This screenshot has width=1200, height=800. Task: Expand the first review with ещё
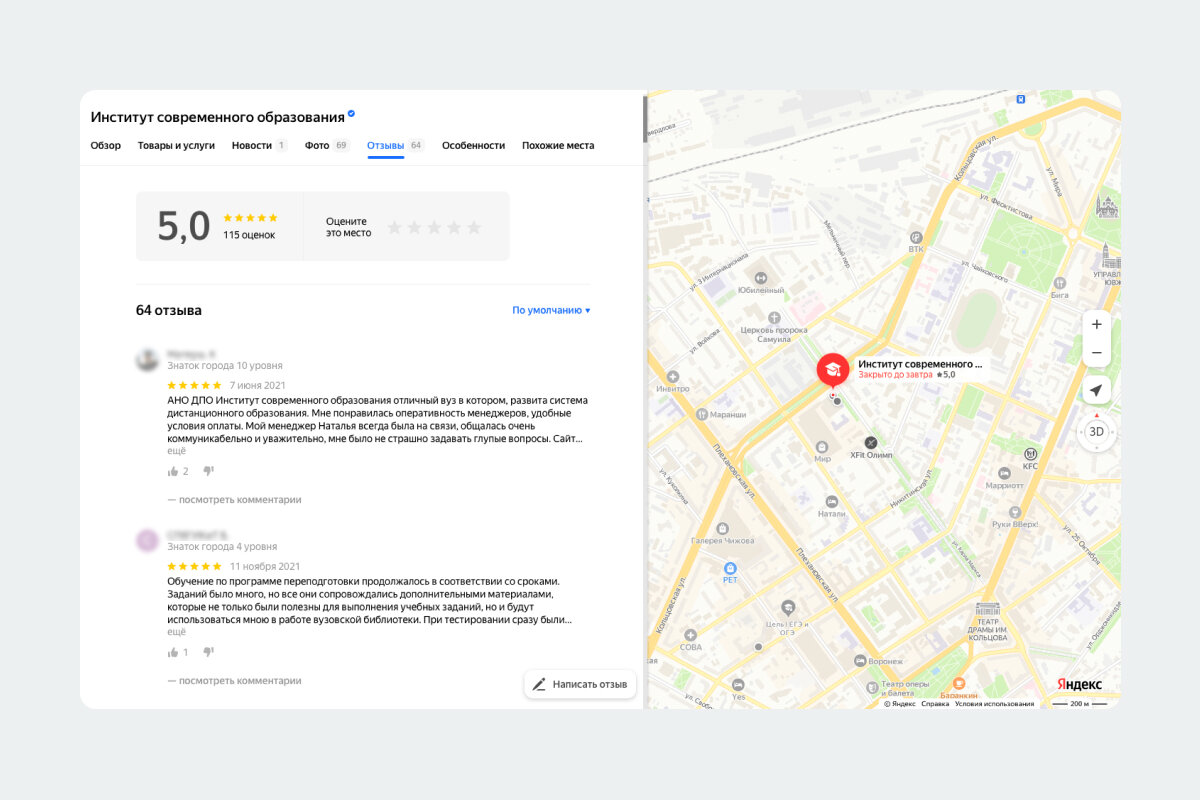click(x=176, y=451)
